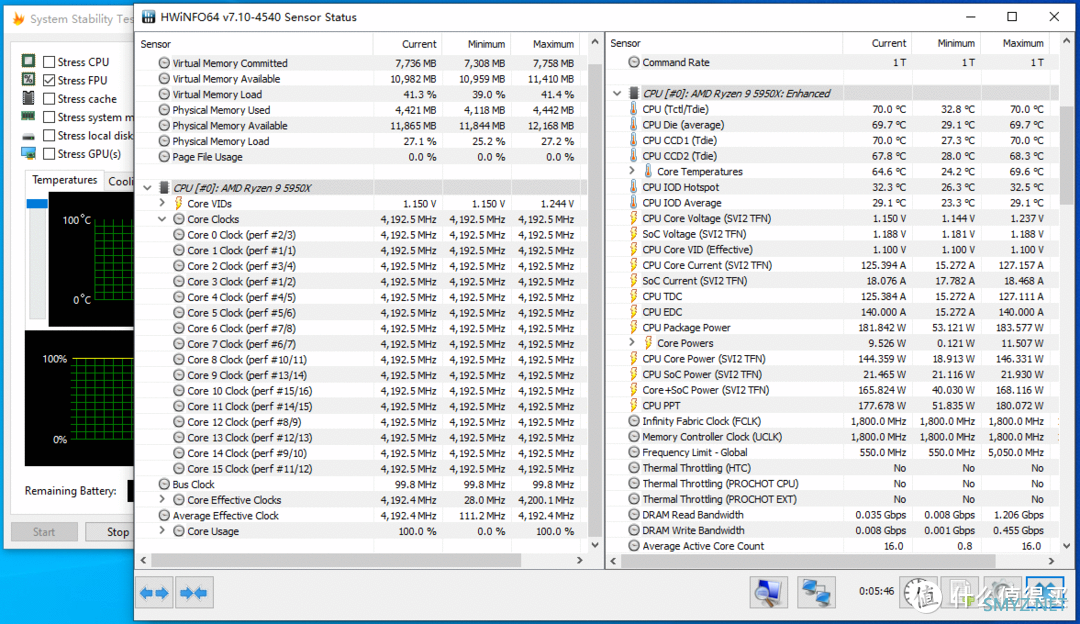Screen dimensions: 1080x624
Task: Switch to the Temperatures tab
Action: (64, 180)
